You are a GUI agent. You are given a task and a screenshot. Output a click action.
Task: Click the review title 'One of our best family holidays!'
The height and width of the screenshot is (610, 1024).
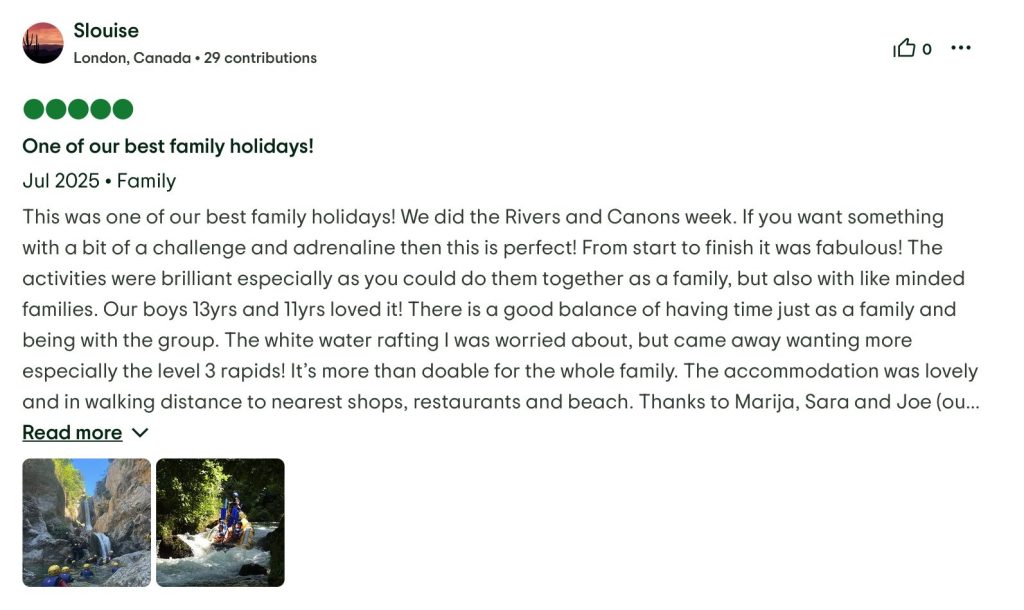coord(168,146)
